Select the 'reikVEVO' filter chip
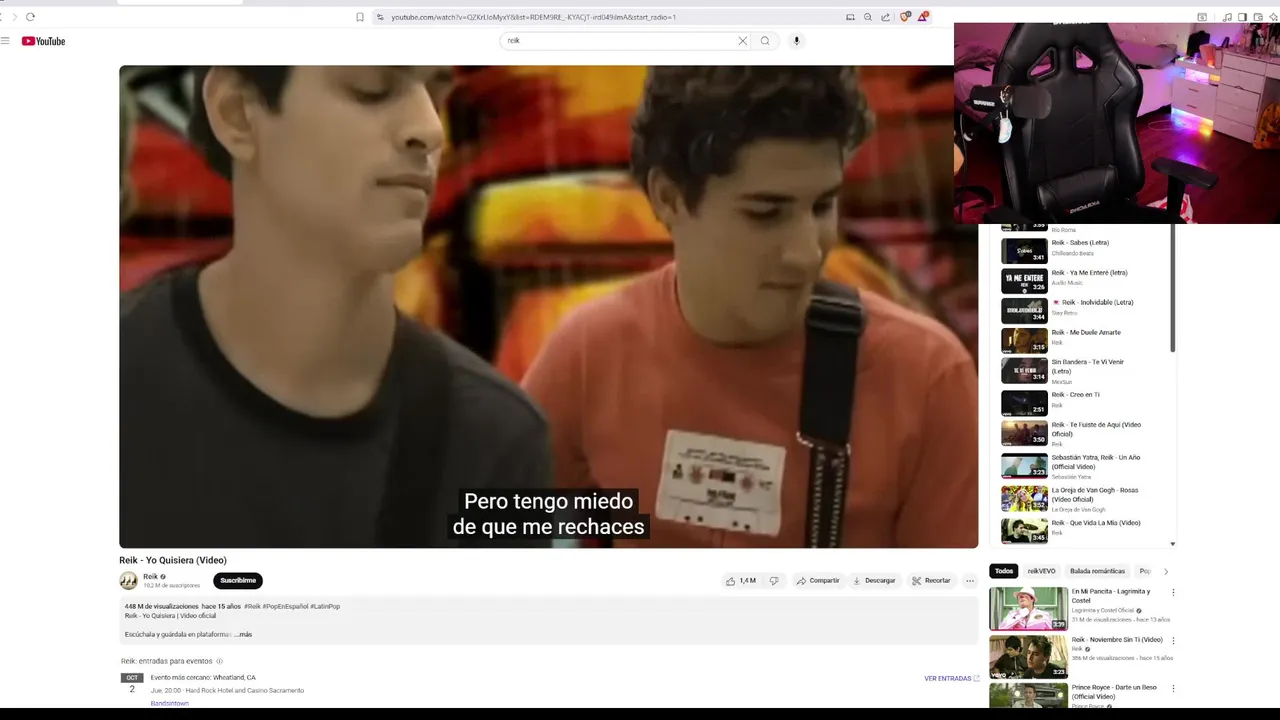1280x720 pixels. pyautogui.click(x=1041, y=571)
